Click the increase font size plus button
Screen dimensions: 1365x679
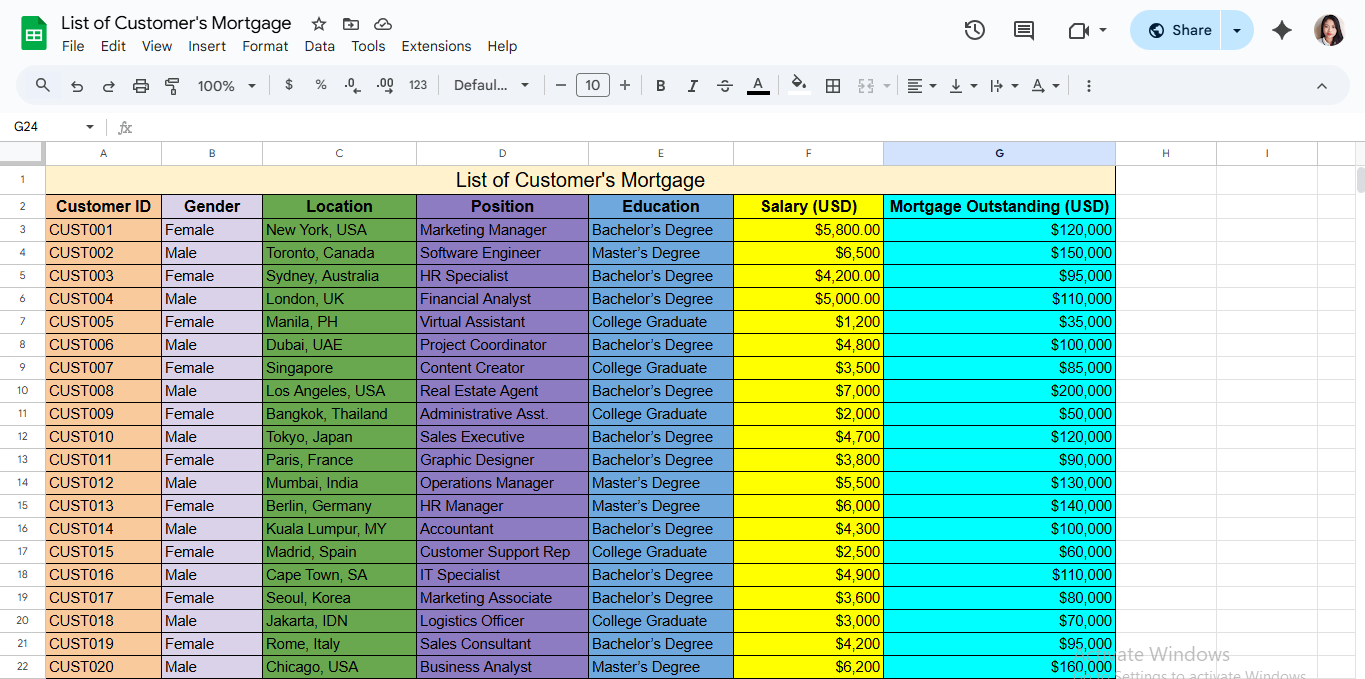point(625,86)
